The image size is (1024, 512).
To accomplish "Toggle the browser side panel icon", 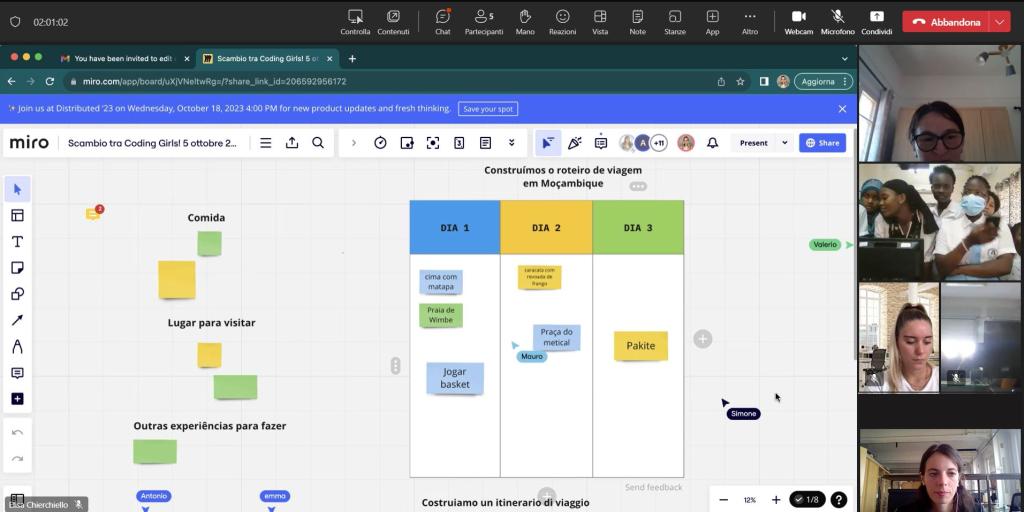I will click(763, 82).
